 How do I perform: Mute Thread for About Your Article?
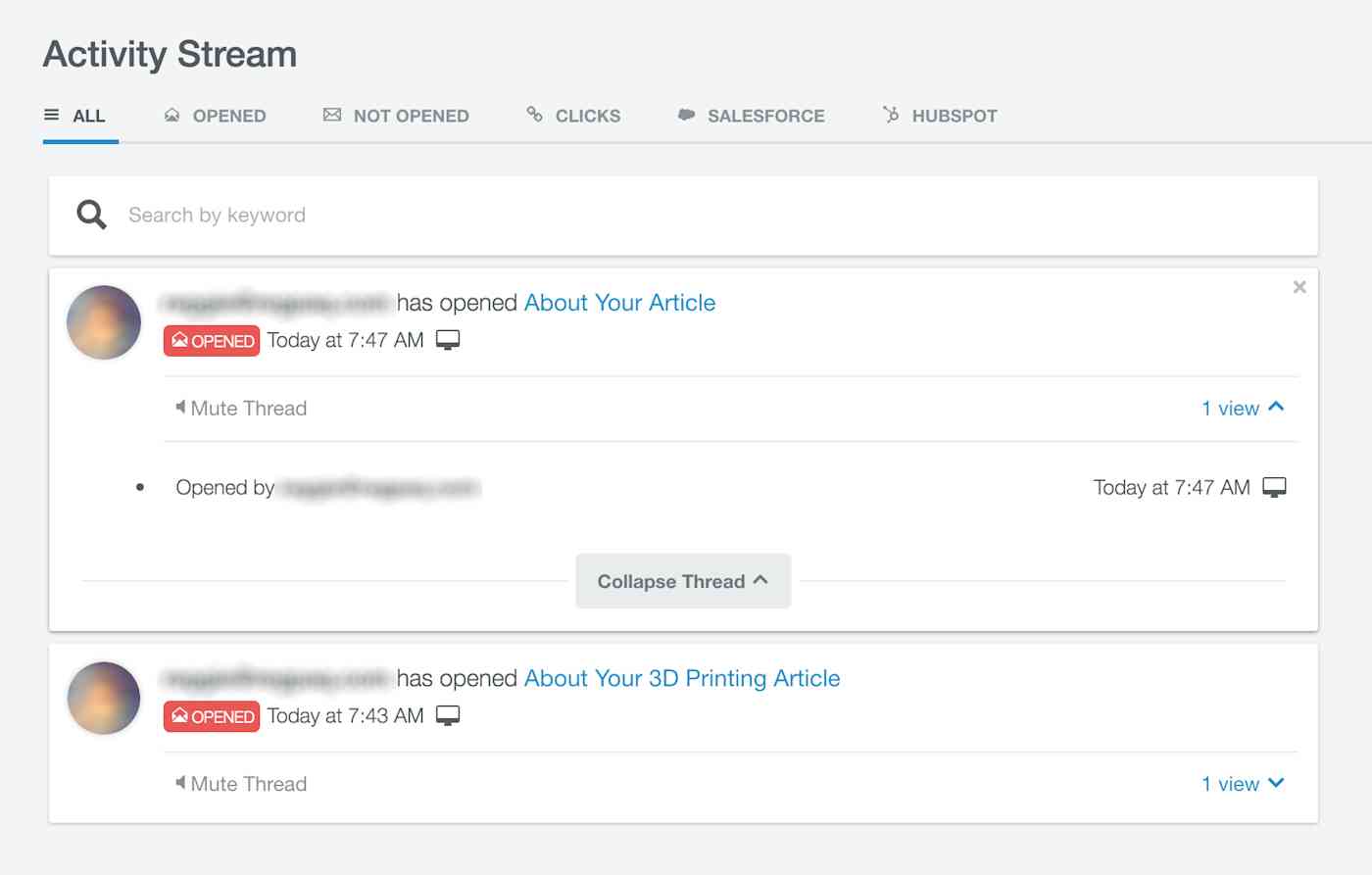[x=241, y=409]
